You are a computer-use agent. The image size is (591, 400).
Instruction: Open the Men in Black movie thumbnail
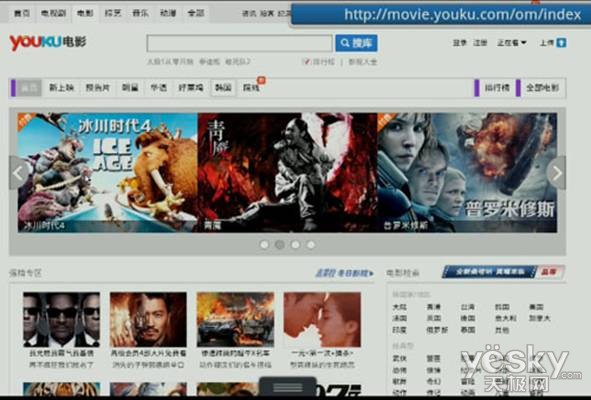click(x=61, y=319)
